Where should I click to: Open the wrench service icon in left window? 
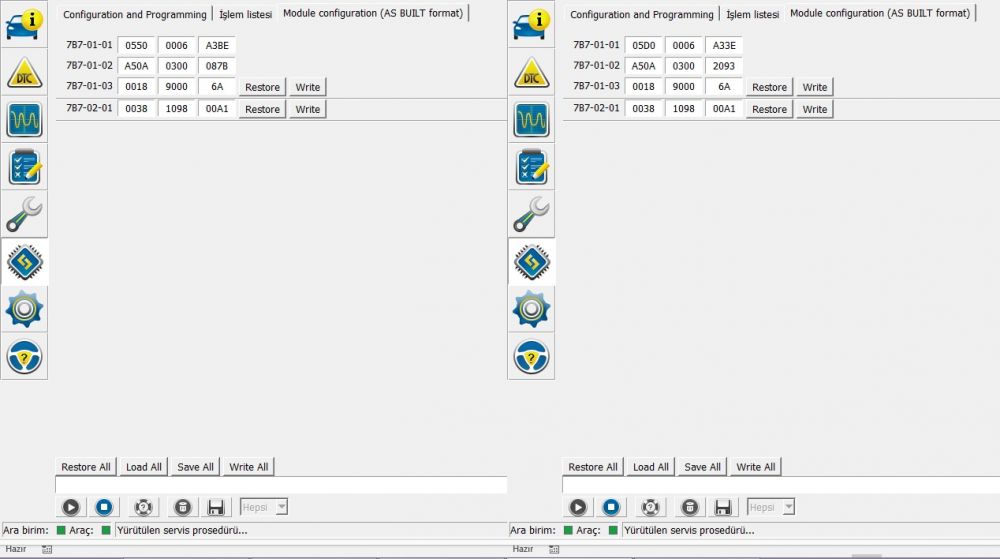pos(24,214)
